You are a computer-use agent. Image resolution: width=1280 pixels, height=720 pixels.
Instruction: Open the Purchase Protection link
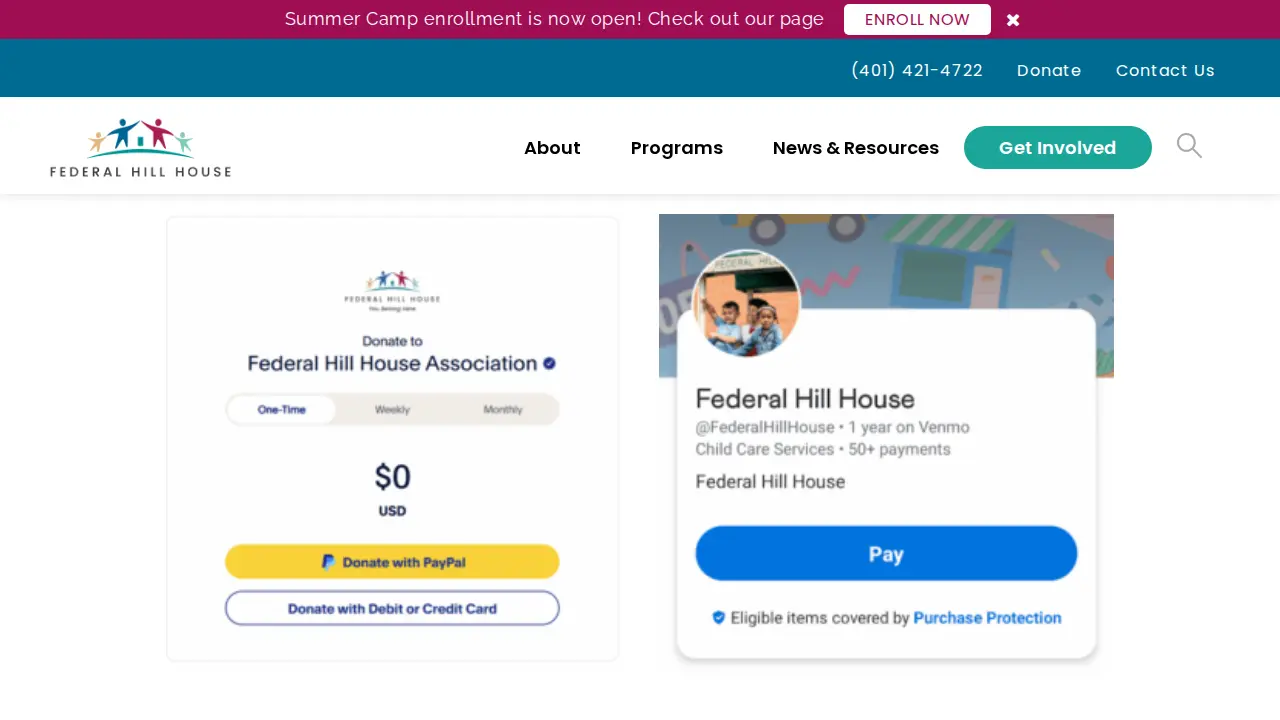tap(988, 618)
